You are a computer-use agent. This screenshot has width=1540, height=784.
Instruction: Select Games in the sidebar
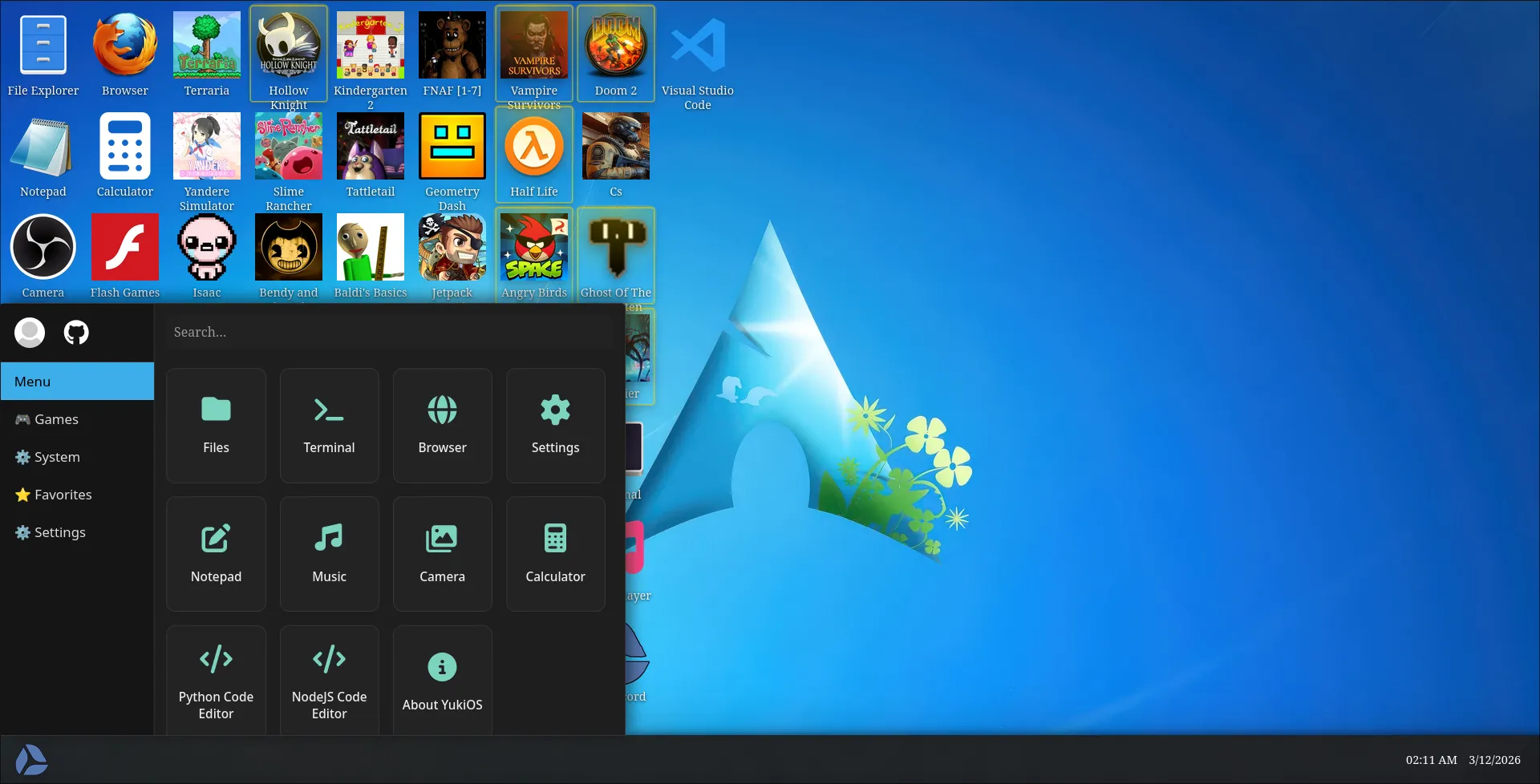(55, 418)
